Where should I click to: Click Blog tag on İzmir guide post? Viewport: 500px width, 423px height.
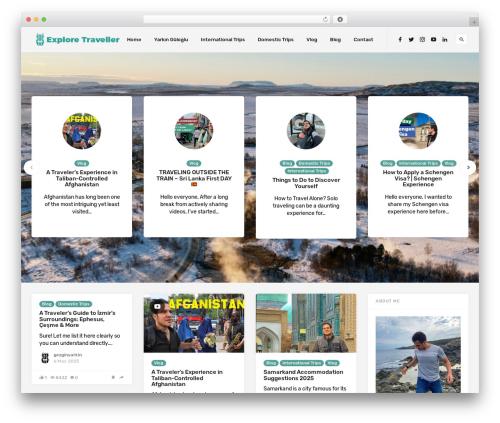point(47,304)
